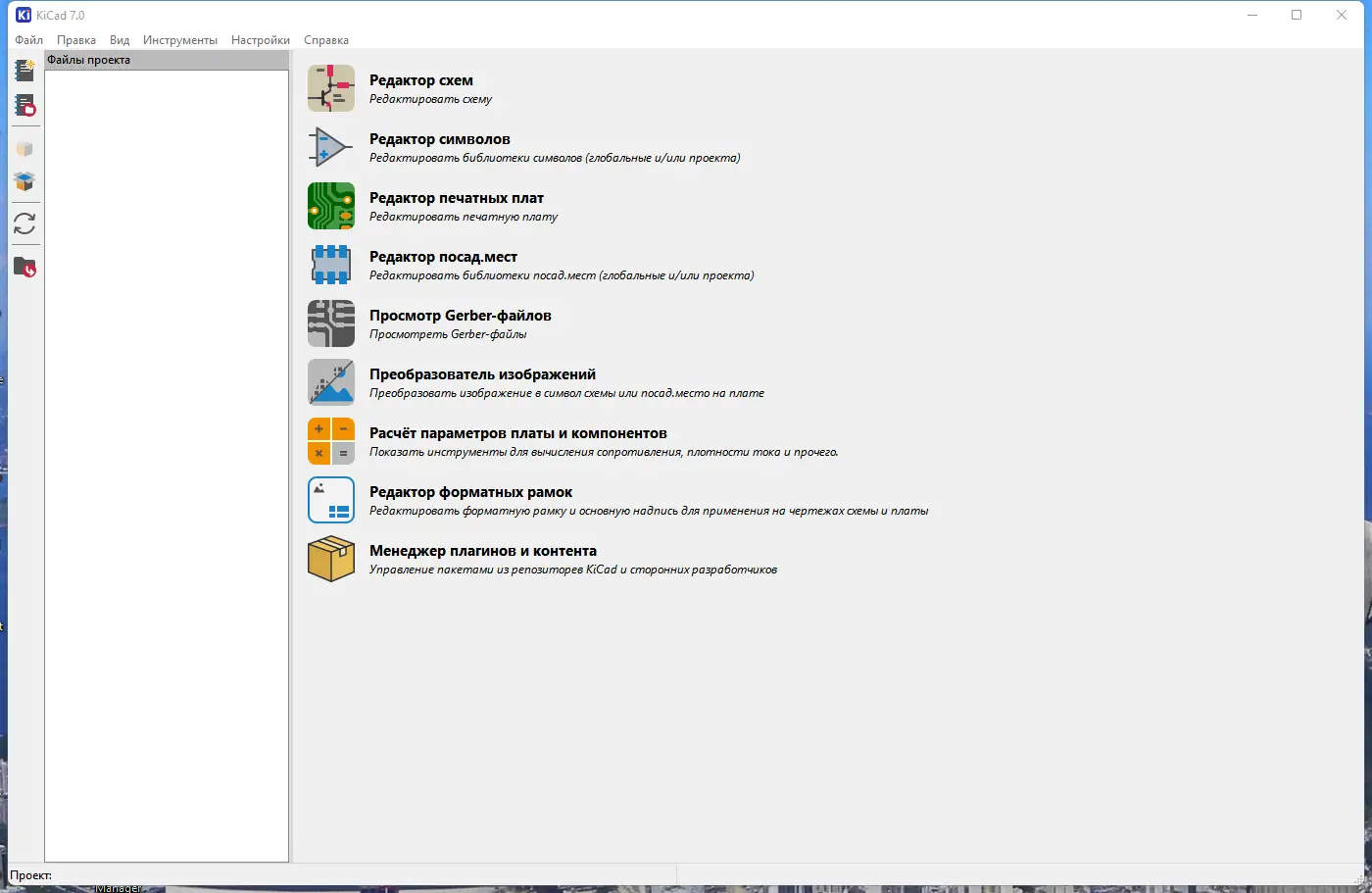1372x893 pixels.
Task: Open the Настройки menu
Action: click(261, 40)
